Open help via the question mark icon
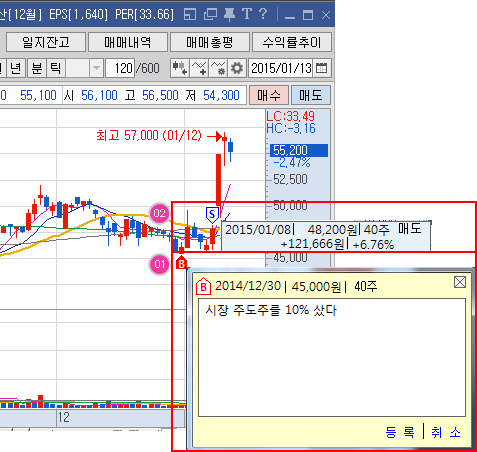 [x=263, y=14]
